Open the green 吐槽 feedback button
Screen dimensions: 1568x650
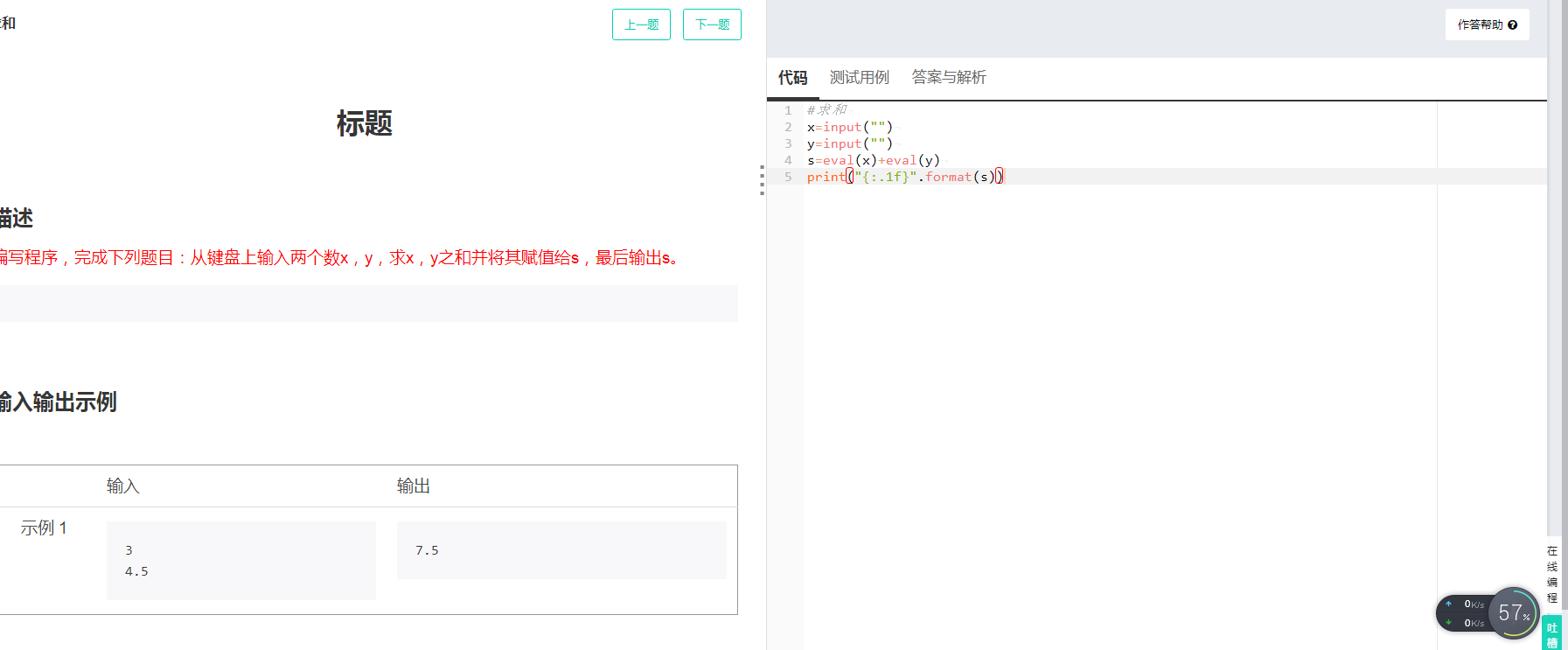[x=1552, y=633]
